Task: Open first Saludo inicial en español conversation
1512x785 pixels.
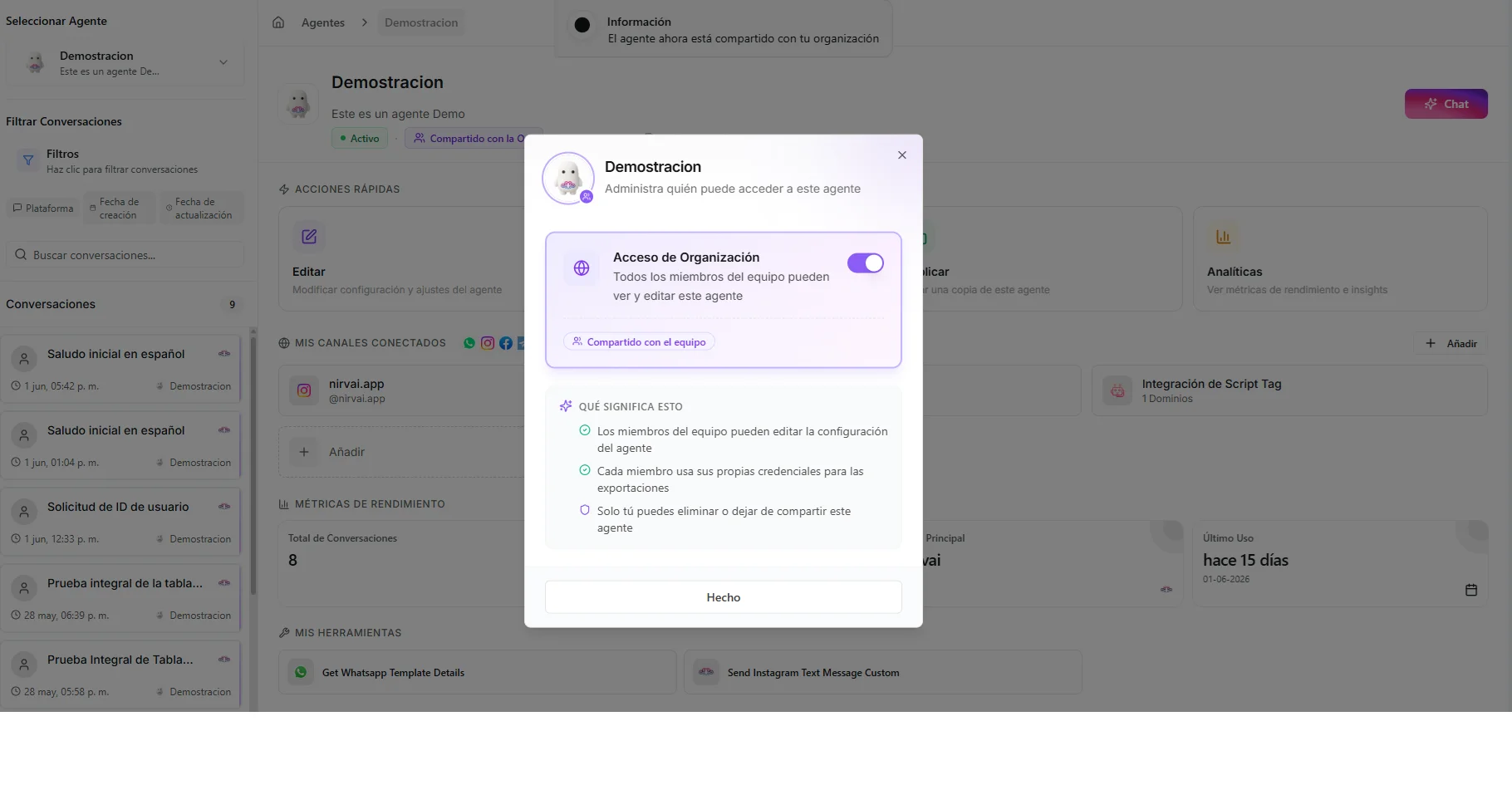Action: point(120,368)
